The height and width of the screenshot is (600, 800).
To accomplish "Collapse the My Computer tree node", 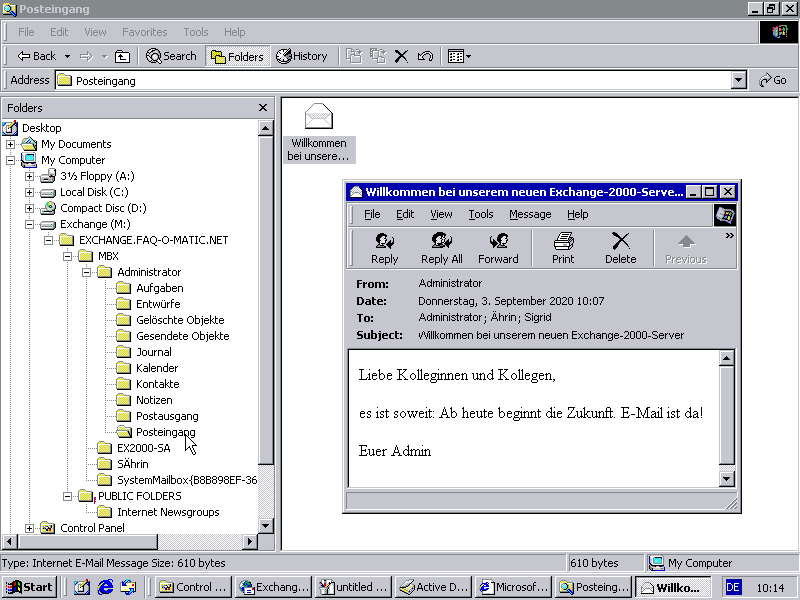I will point(10,160).
